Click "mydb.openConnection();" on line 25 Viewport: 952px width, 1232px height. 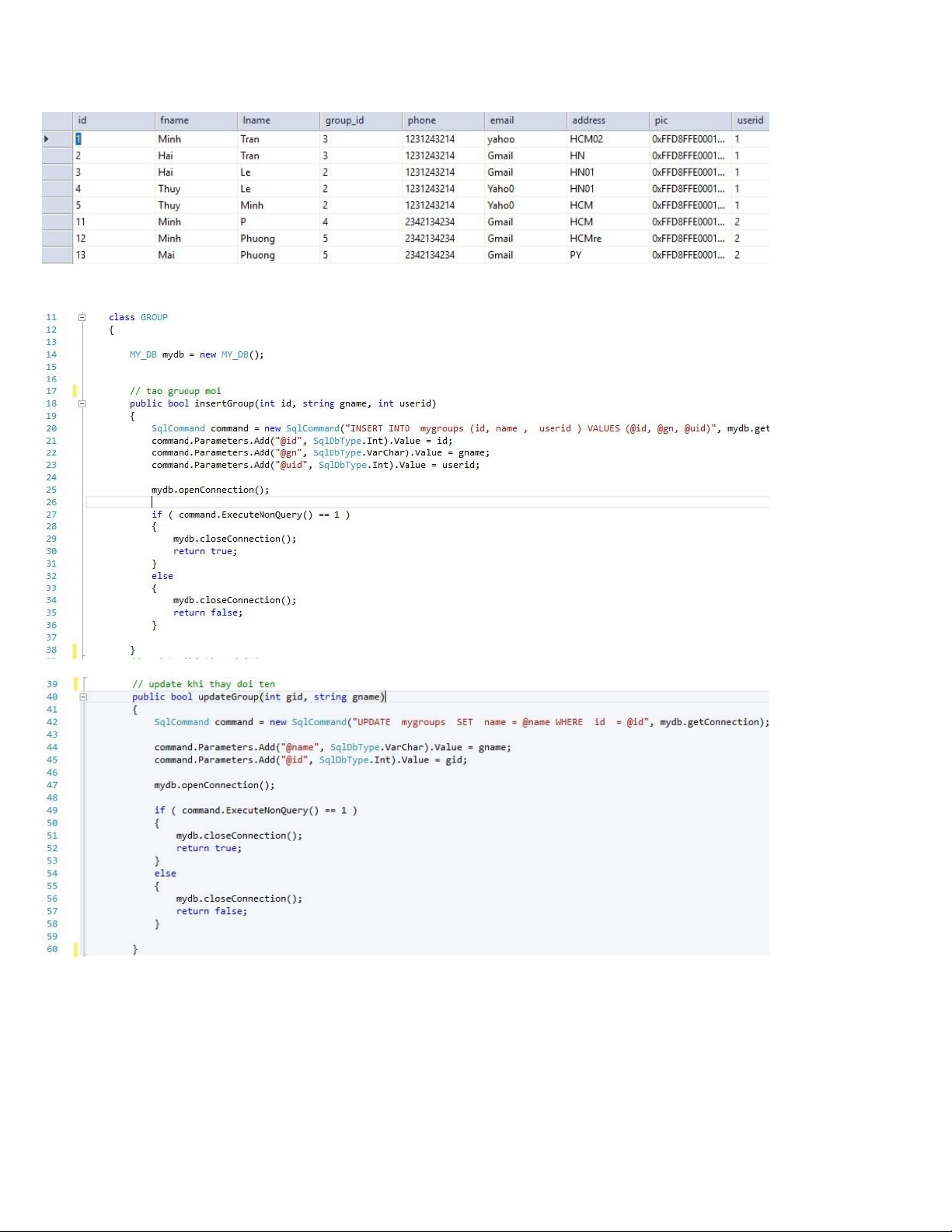(x=211, y=490)
